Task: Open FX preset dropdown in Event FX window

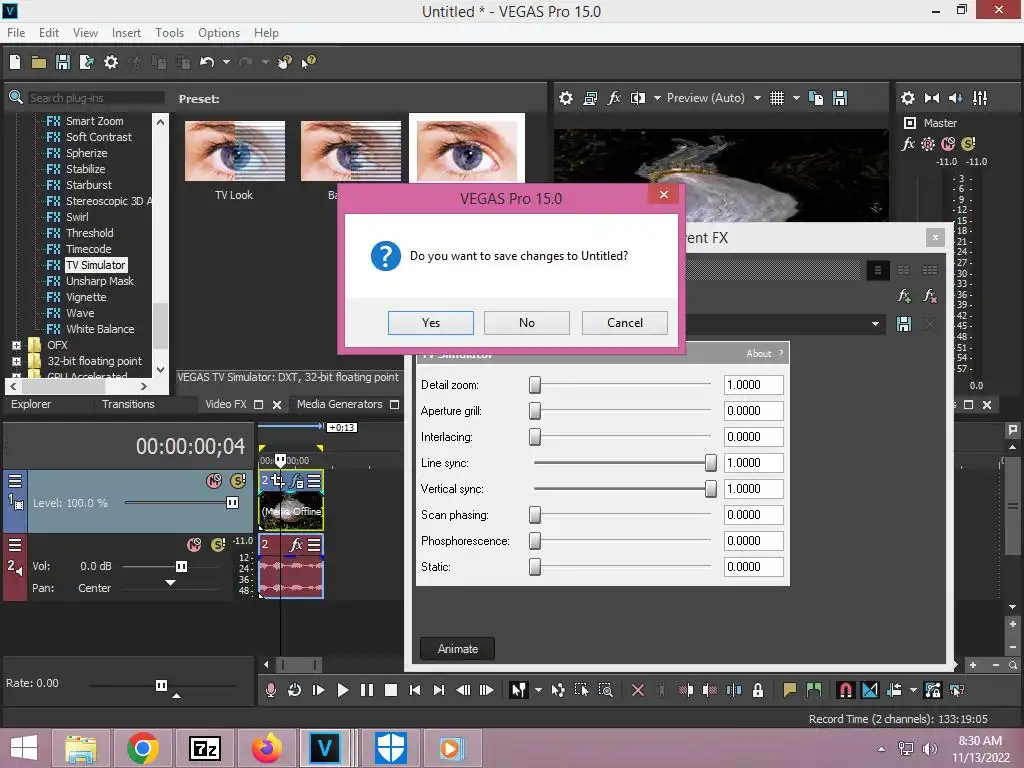Action: [875, 324]
